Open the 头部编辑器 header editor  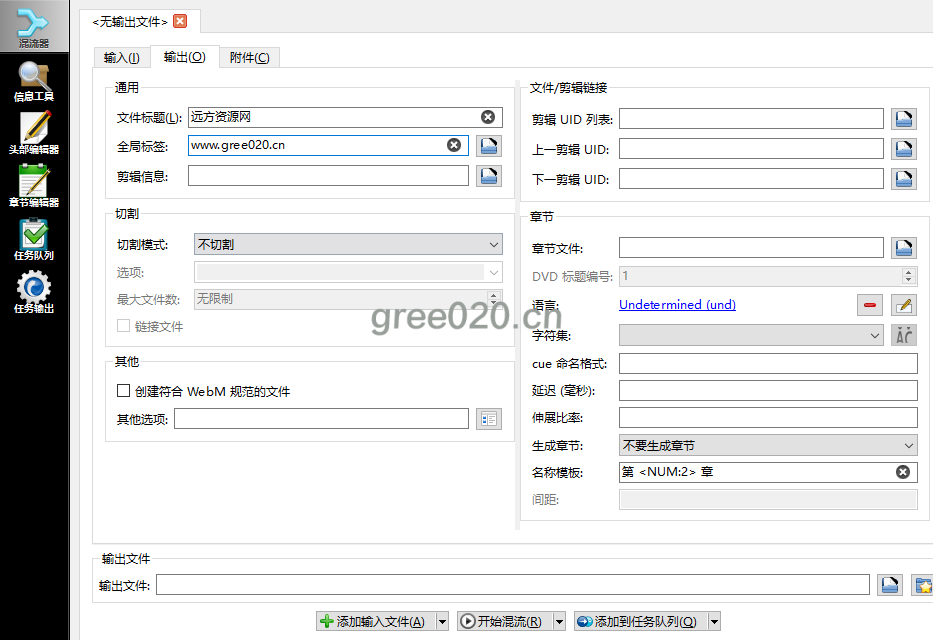(x=34, y=134)
